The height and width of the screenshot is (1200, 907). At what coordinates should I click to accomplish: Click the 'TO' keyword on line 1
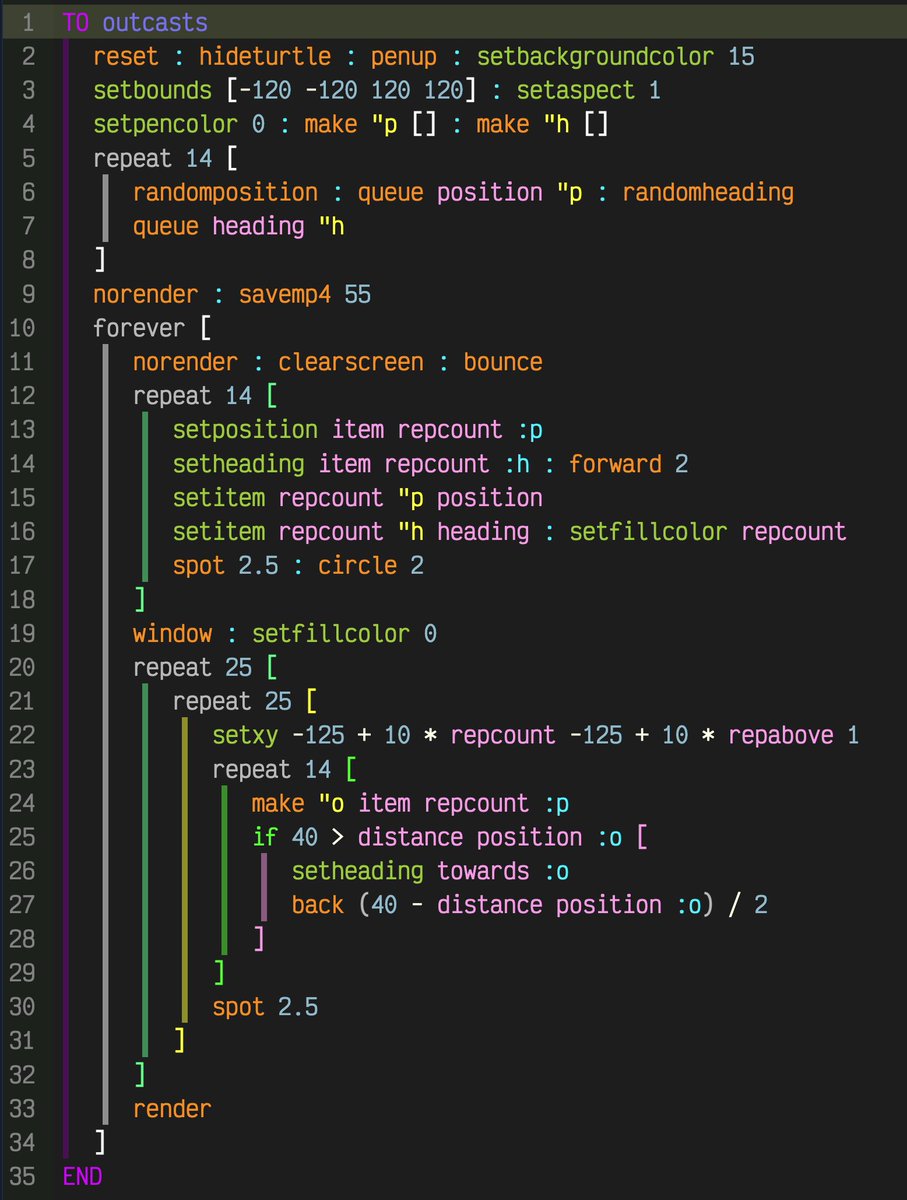point(75,22)
